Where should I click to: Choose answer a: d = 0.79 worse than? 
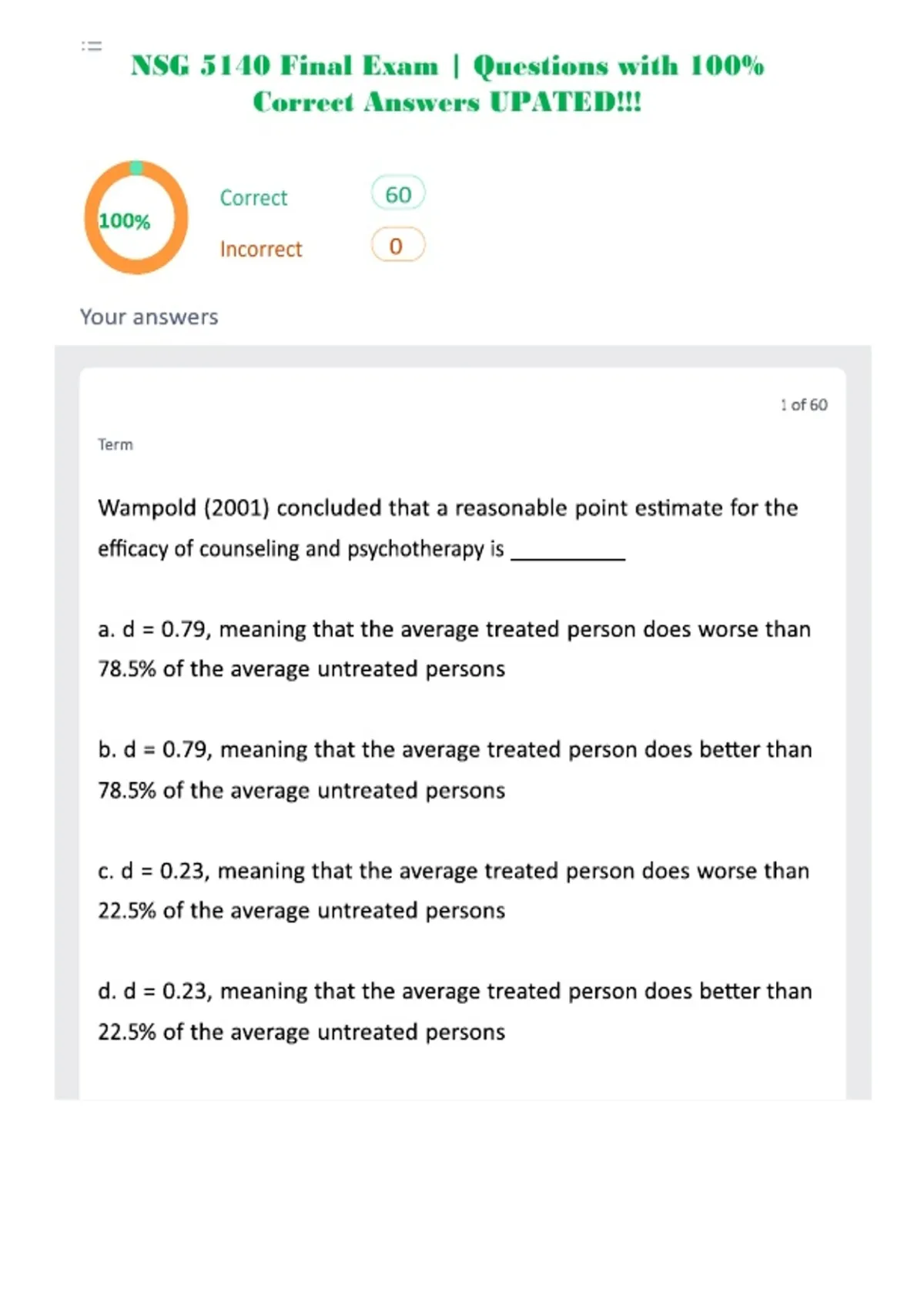pos(454,649)
